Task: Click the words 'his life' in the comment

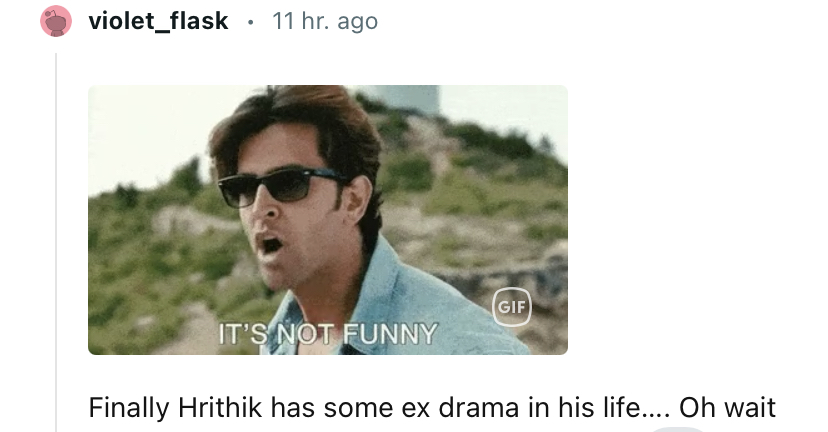Action: pos(599,408)
